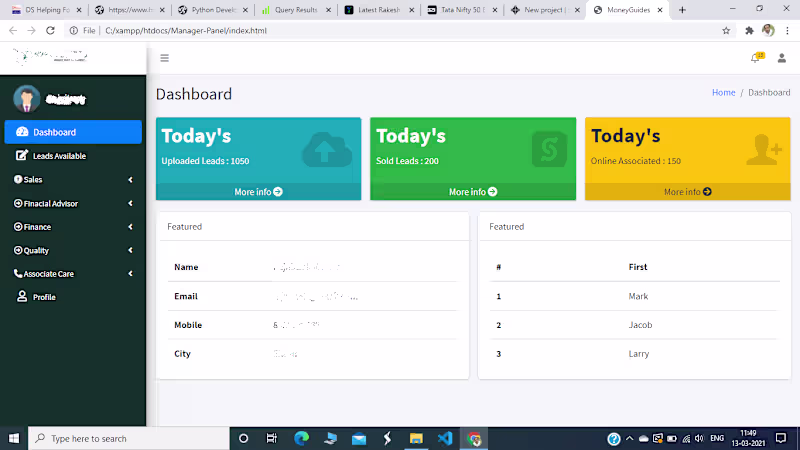Image resolution: width=800 pixels, height=450 pixels.
Task: Go back using the browser back arrow
Action: (13, 31)
